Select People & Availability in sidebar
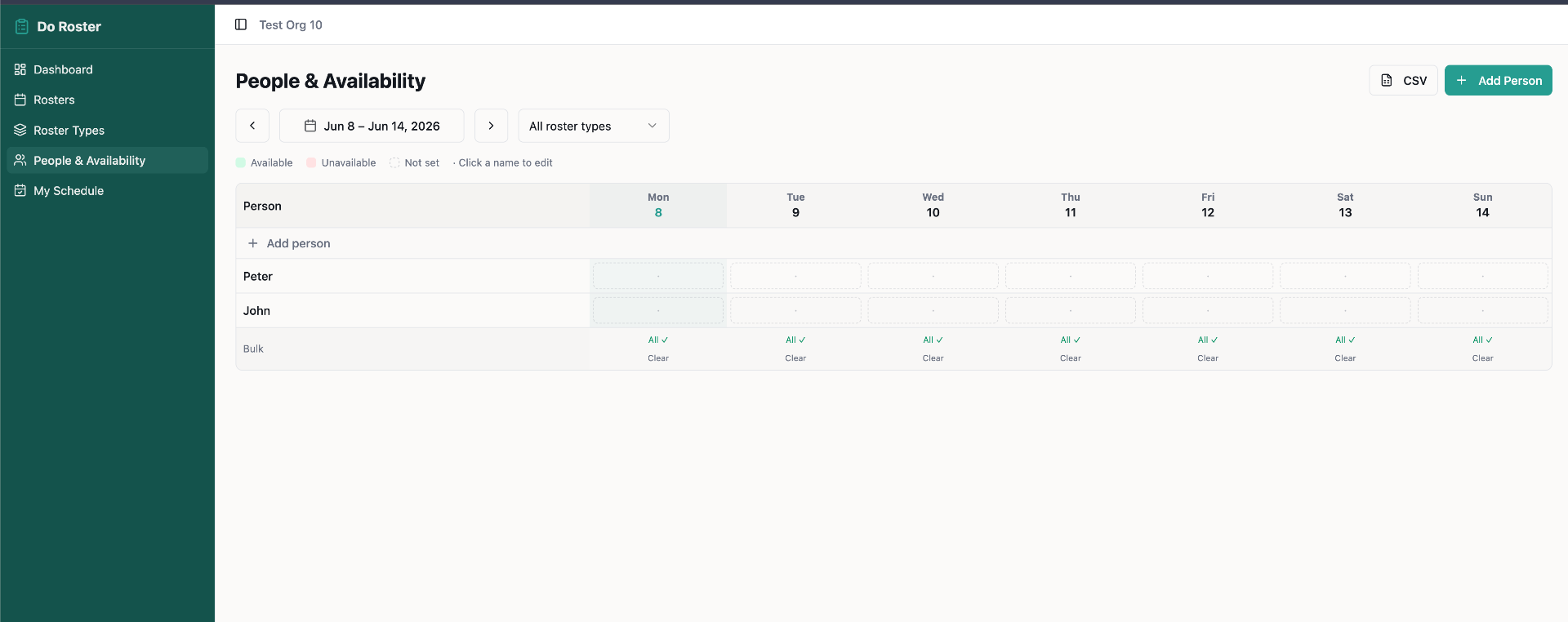 [x=107, y=161]
